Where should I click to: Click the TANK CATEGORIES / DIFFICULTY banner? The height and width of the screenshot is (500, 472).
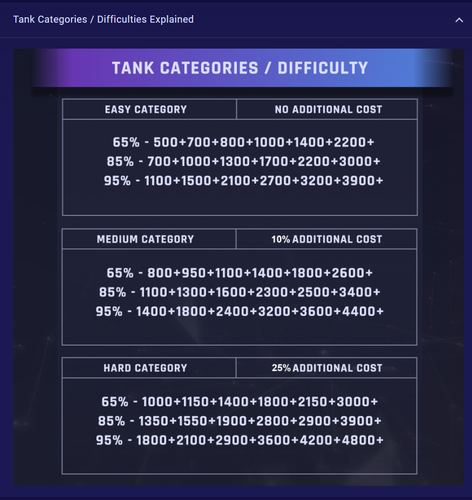240,68
